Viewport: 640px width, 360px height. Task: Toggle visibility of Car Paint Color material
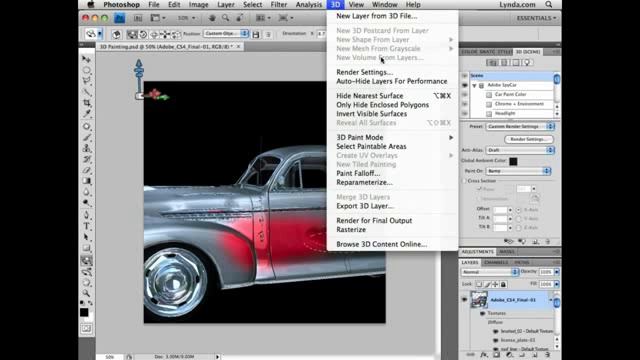pos(464,94)
